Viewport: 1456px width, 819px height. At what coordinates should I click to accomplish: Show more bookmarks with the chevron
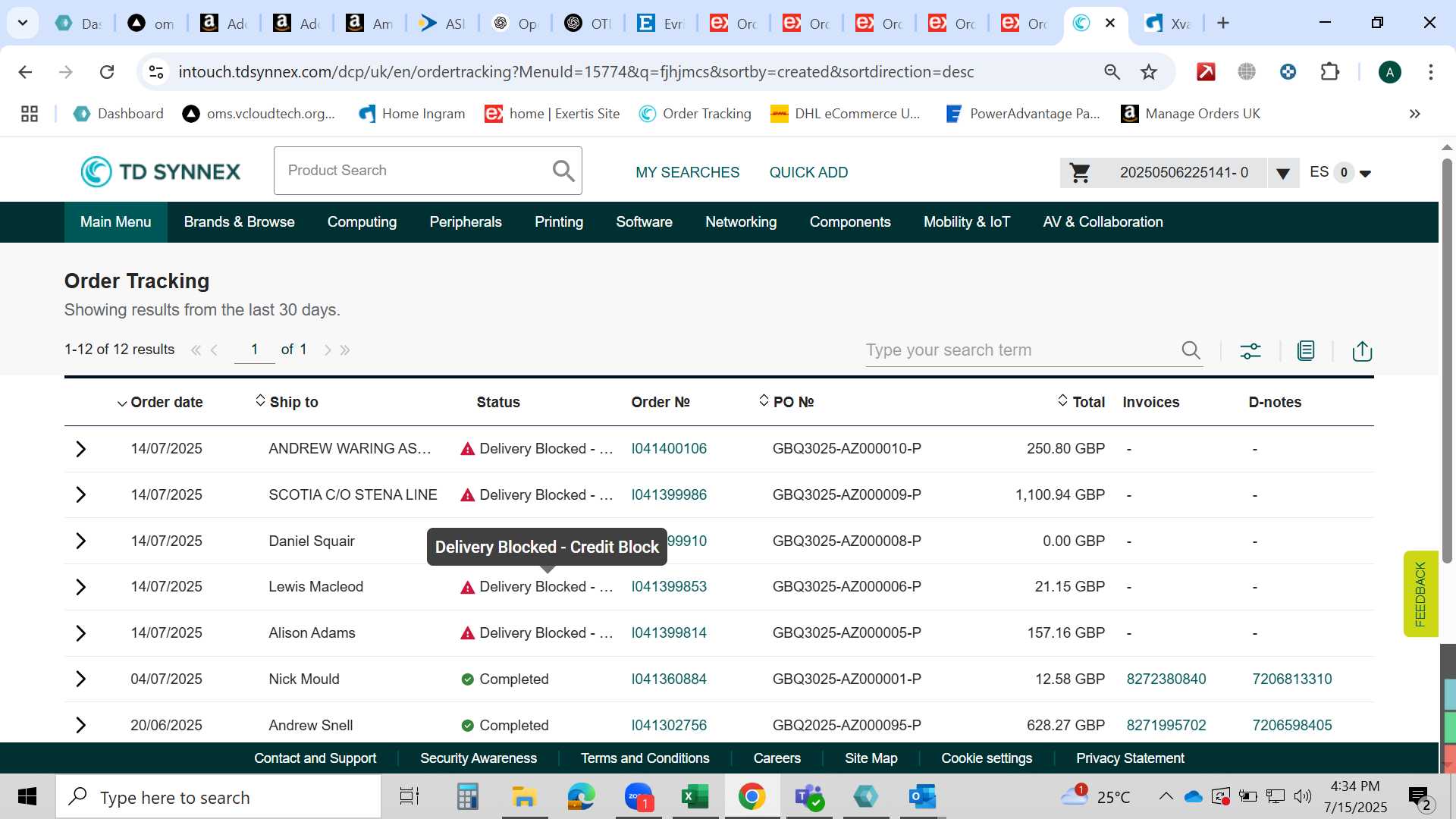pos(1414,114)
